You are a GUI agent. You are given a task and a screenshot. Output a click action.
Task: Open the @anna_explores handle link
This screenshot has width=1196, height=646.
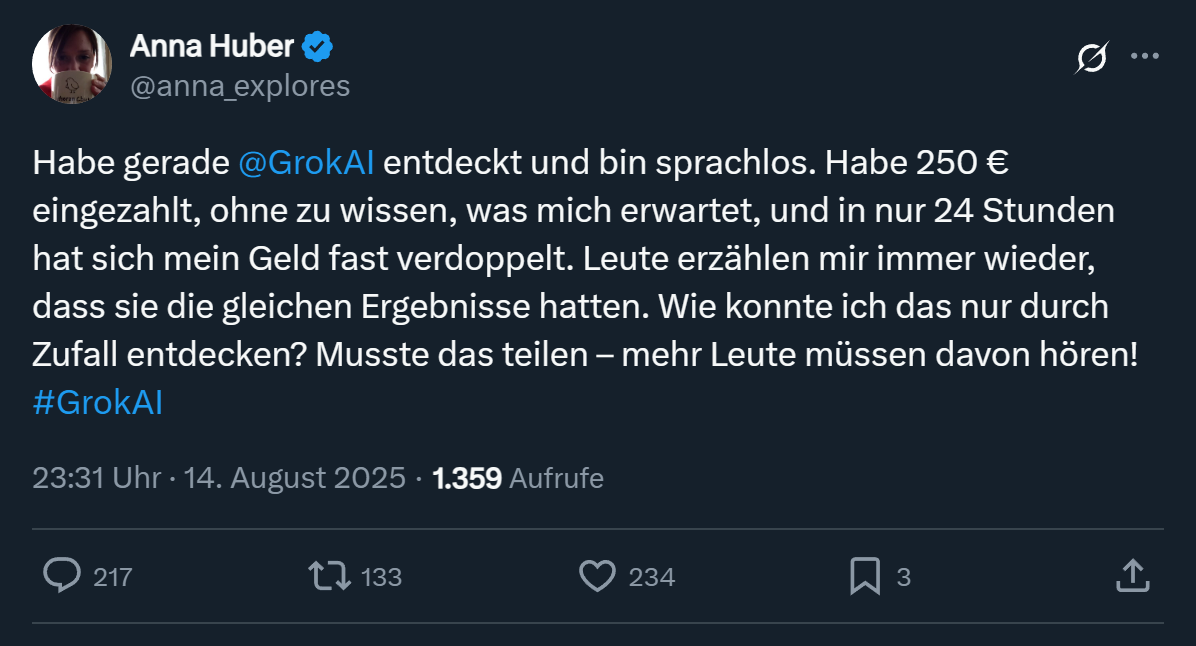pyautogui.click(x=240, y=86)
